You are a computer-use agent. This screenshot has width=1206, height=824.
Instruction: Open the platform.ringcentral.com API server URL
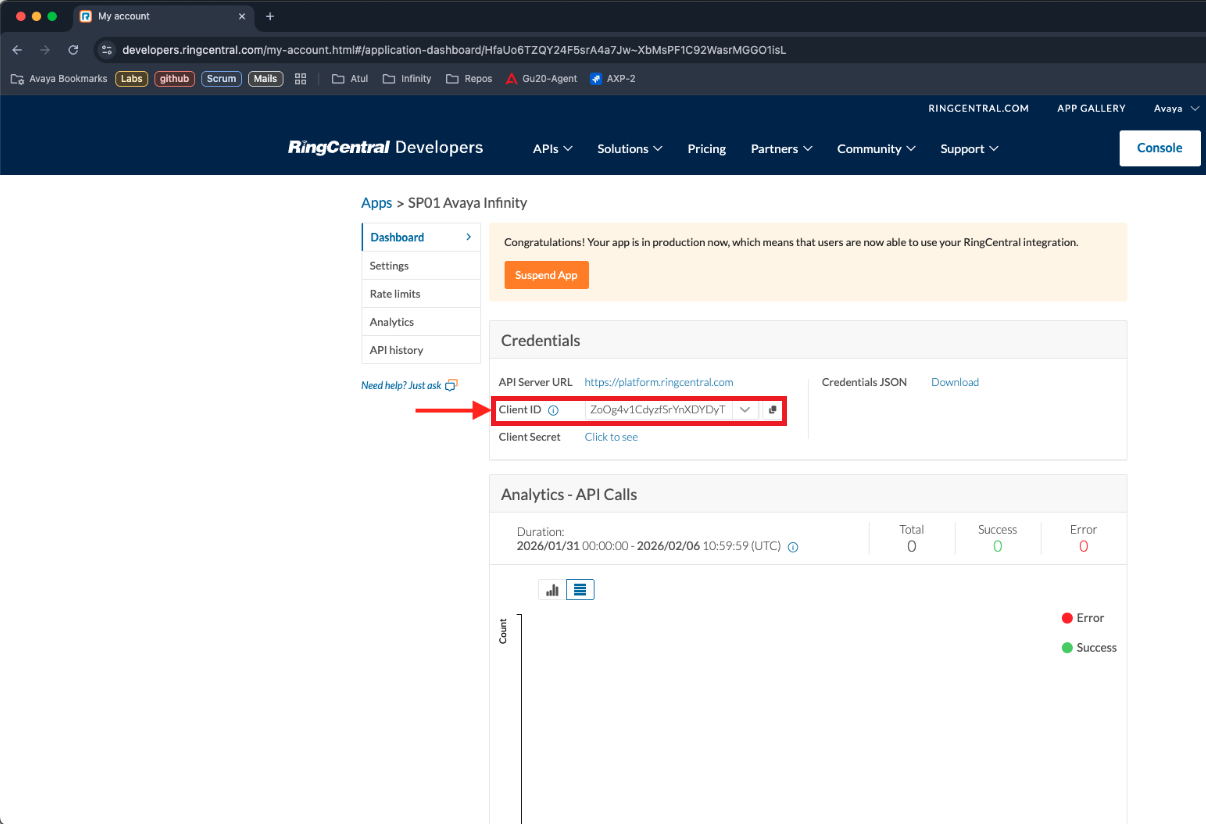[659, 382]
